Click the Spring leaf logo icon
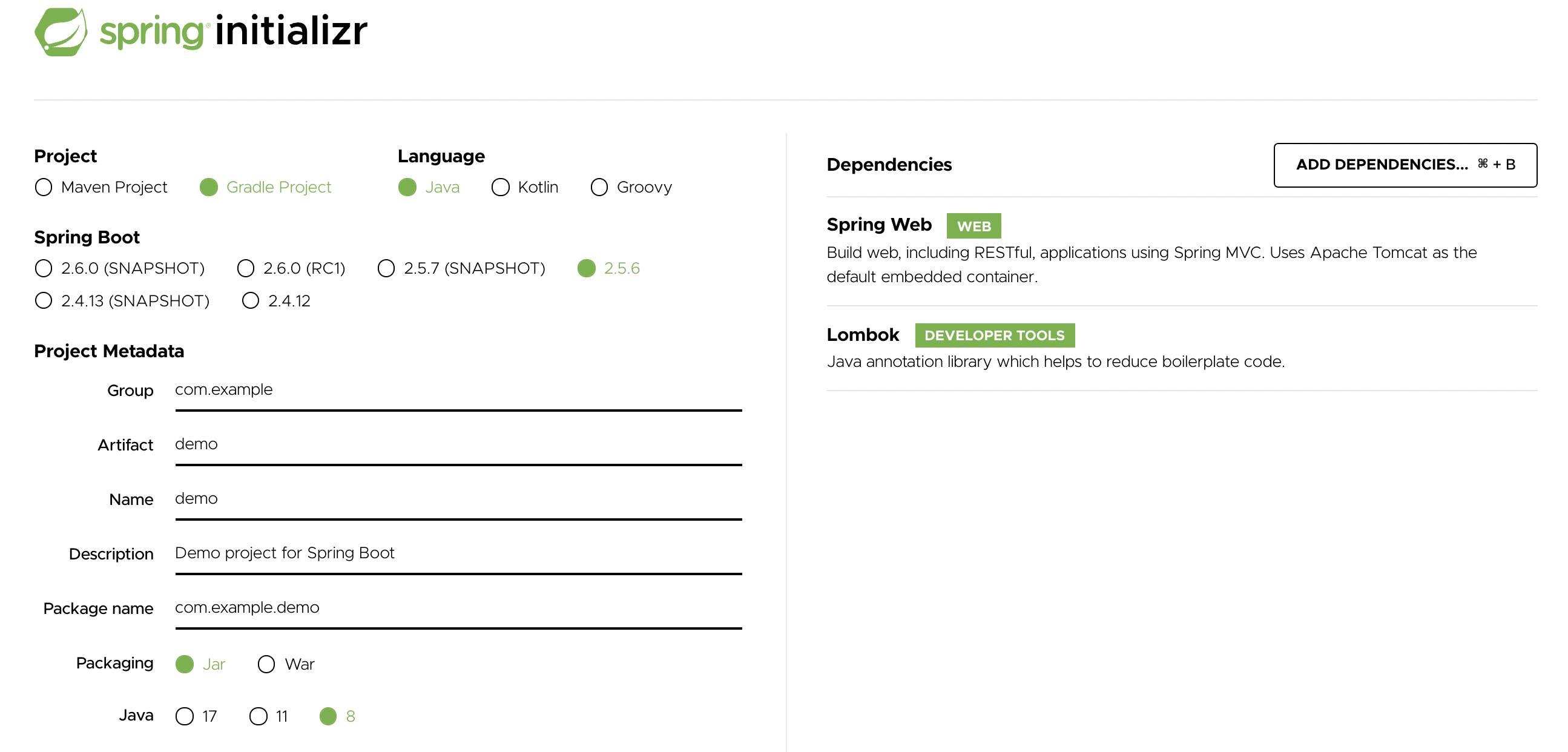This screenshot has width=1568, height=752. coord(61,31)
